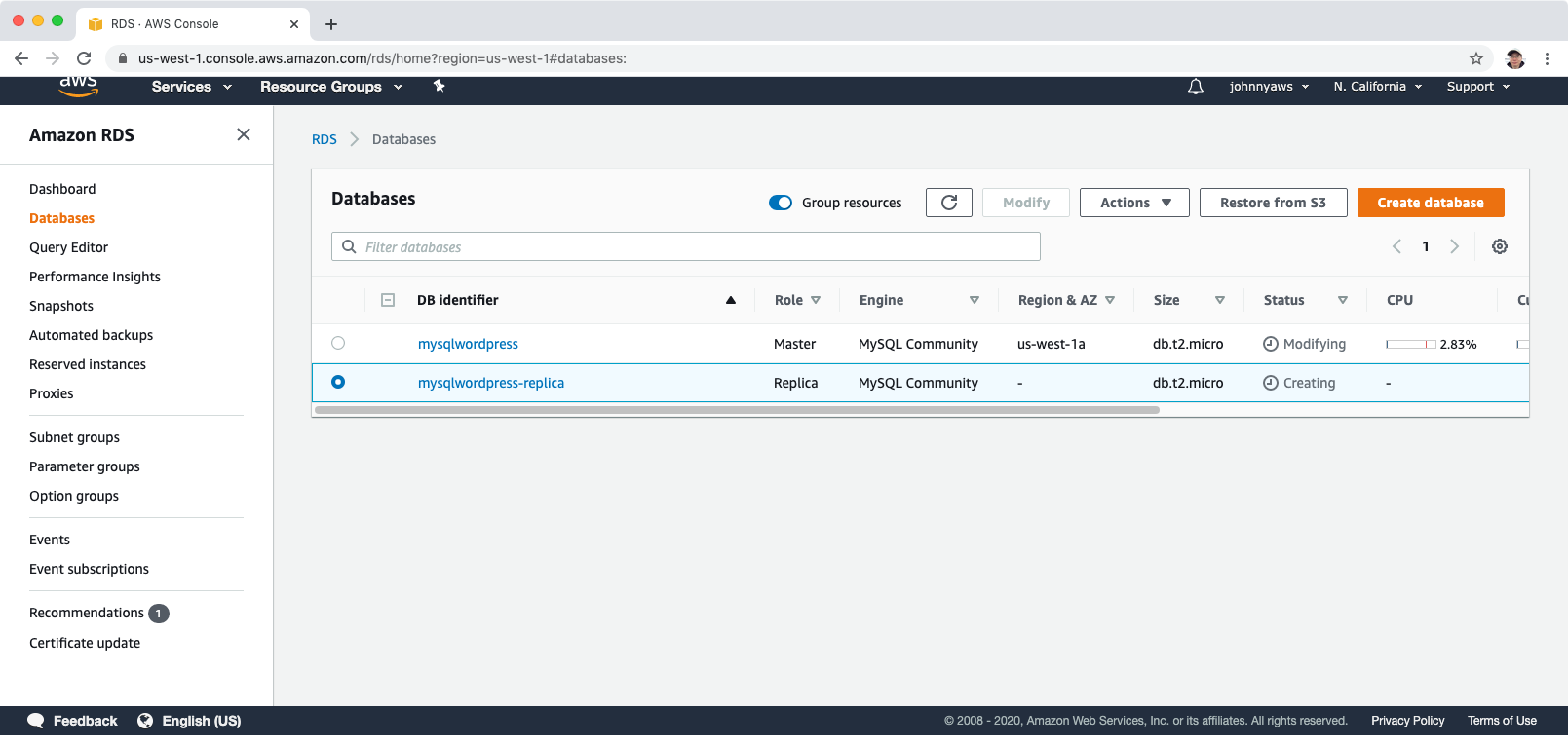1568x746 pixels.
Task: Open Proxies in the sidebar
Action: [x=51, y=393]
